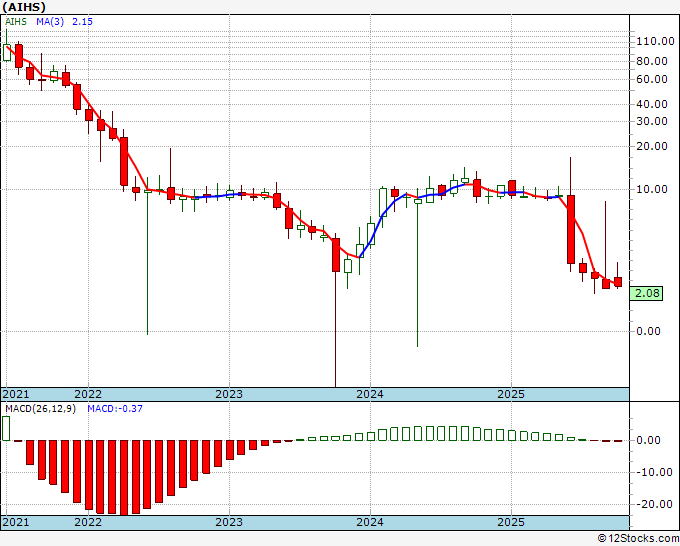Viewport: 680px width, 546px height.
Task: Click the MACD axis -10.00 label
Action: tap(654, 472)
